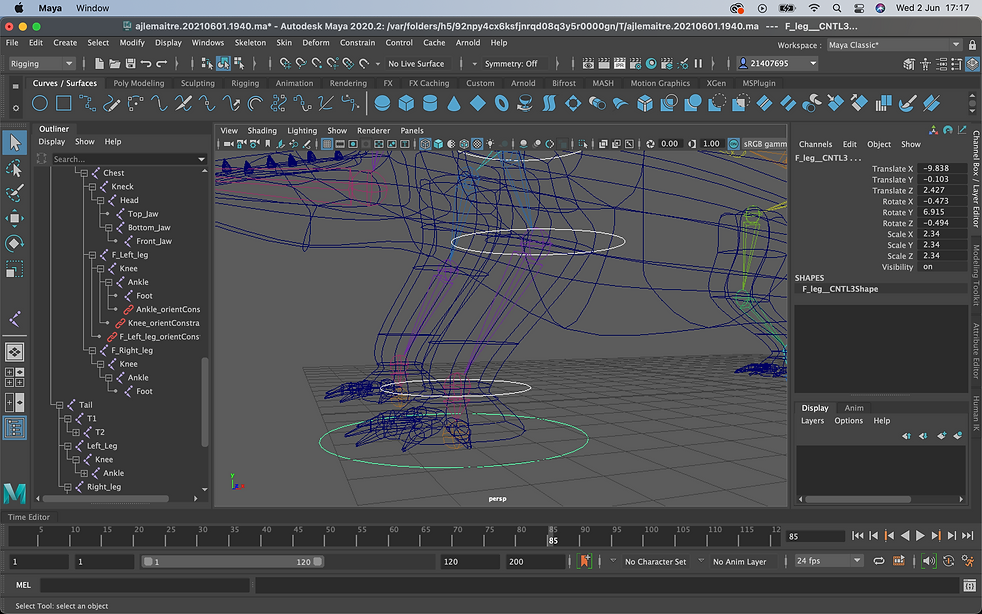
Task: Click the Save Scene disk icon
Action: click(x=130, y=63)
